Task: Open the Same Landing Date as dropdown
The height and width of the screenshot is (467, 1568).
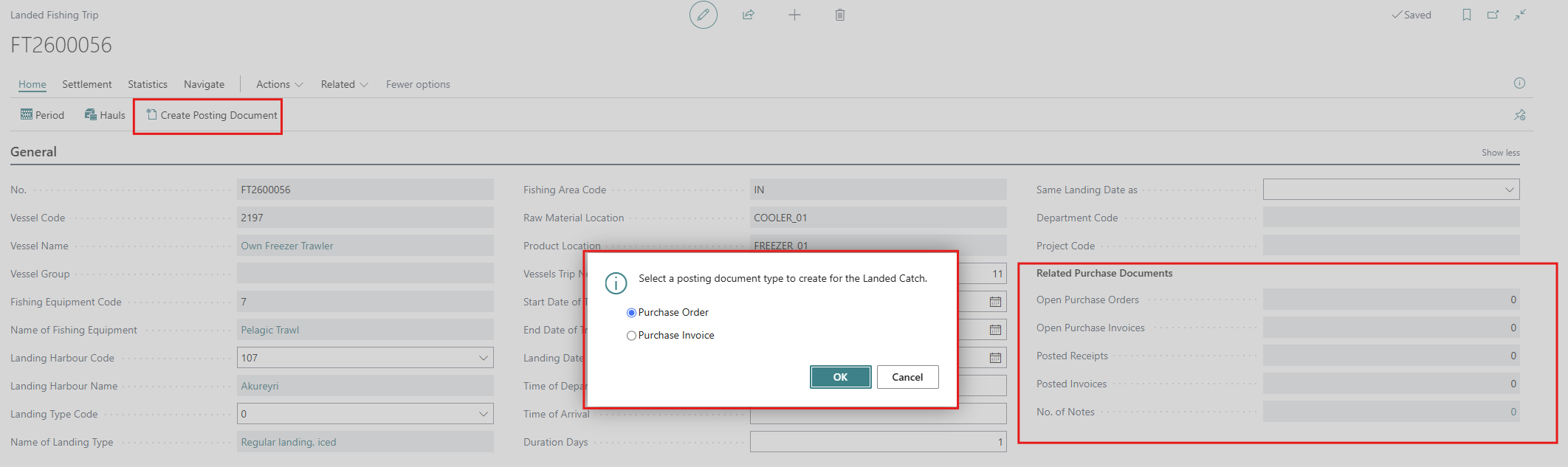Action: point(1509,190)
